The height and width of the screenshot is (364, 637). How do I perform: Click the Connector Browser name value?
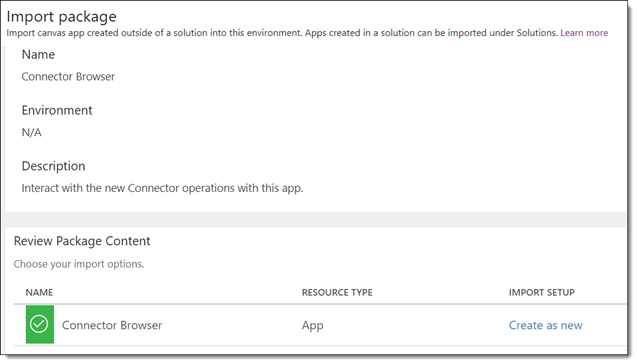coord(68,77)
